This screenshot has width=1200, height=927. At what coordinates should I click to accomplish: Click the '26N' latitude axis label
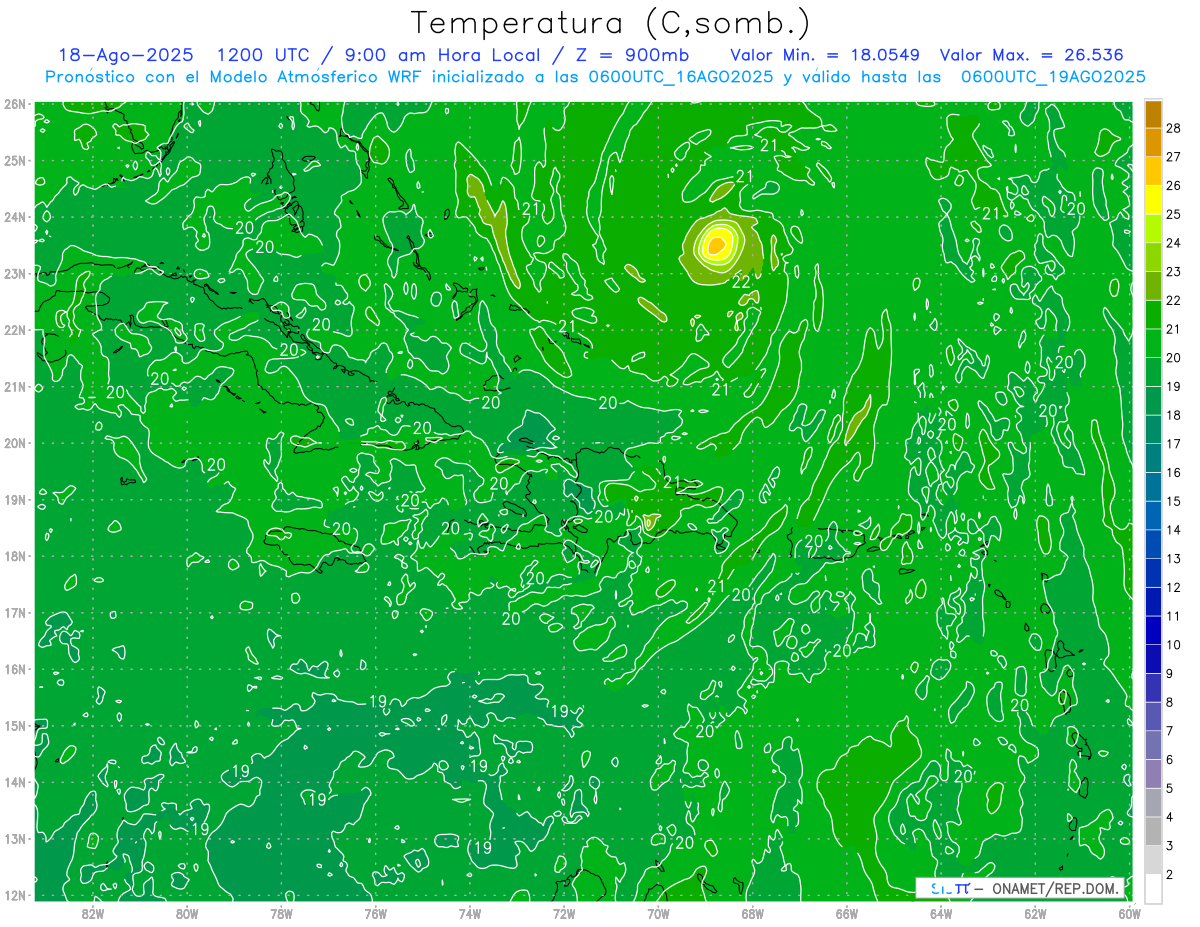[14, 104]
